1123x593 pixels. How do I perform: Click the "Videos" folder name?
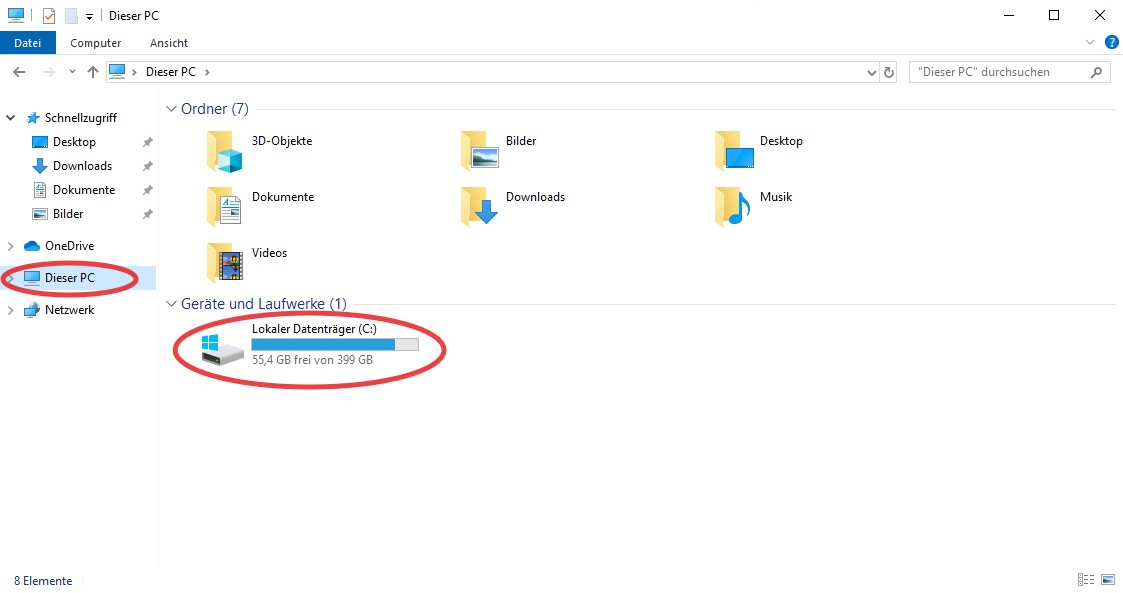[269, 253]
